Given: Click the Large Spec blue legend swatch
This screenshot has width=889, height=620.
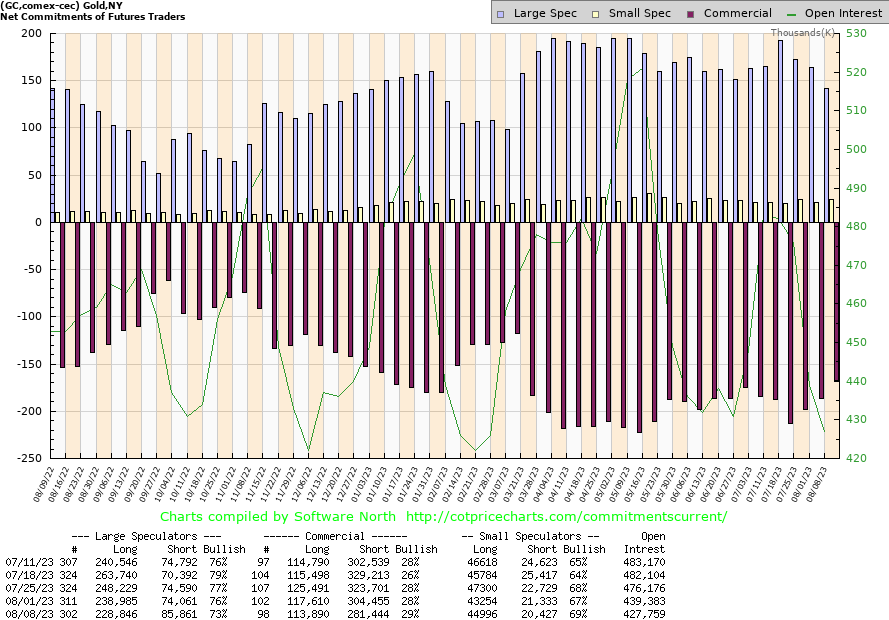Looking at the screenshot, I should click(x=503, y=14).
